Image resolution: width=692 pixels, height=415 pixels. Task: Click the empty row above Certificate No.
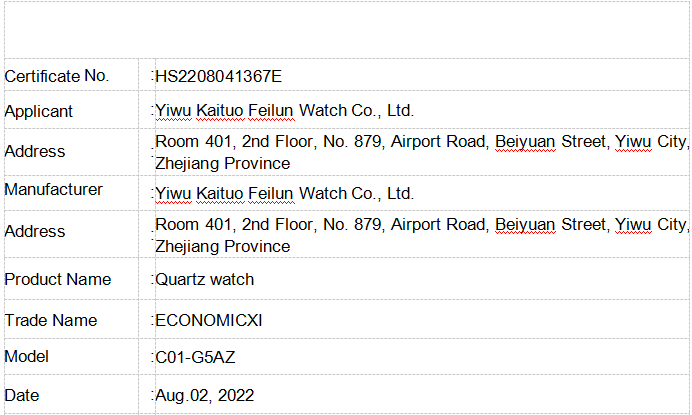click(x=345, y=30)
